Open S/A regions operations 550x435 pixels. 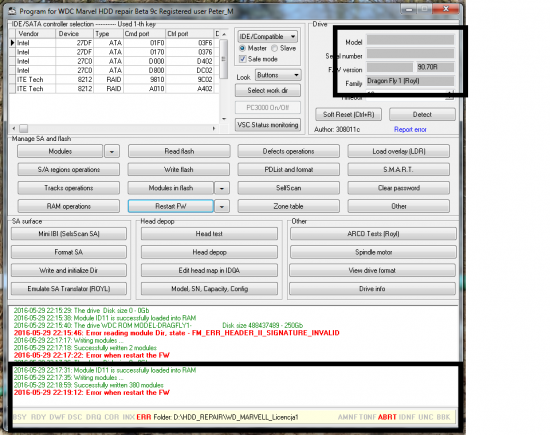pos(69,170)
